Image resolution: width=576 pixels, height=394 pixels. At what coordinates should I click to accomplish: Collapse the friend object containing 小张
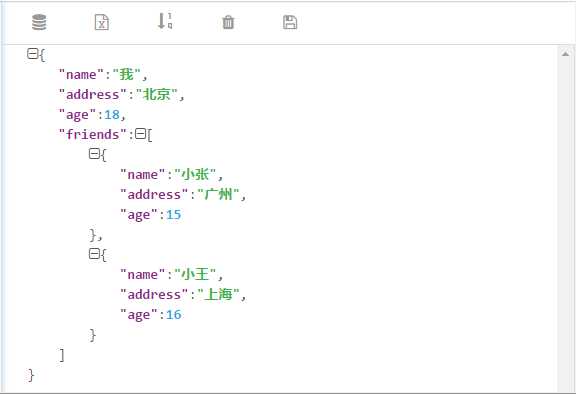94,153
